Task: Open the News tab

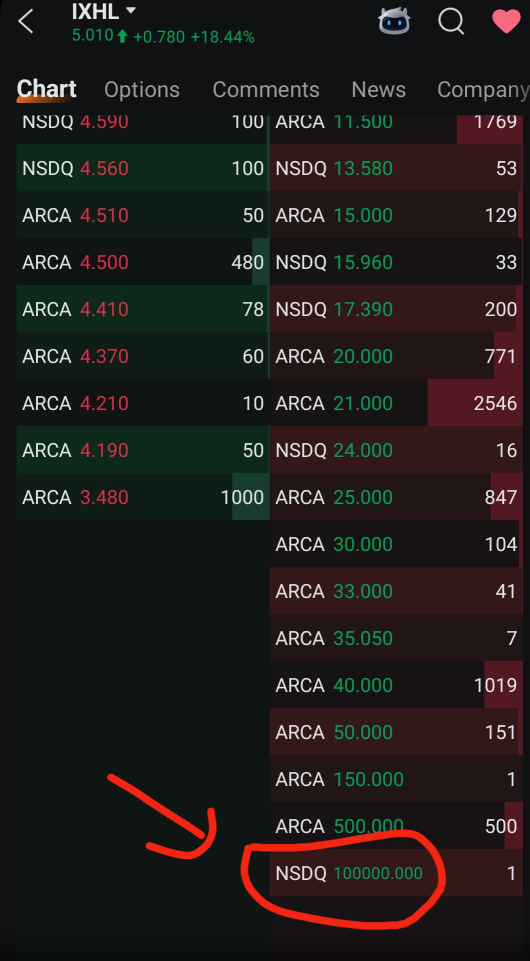Action: (379, 89)
